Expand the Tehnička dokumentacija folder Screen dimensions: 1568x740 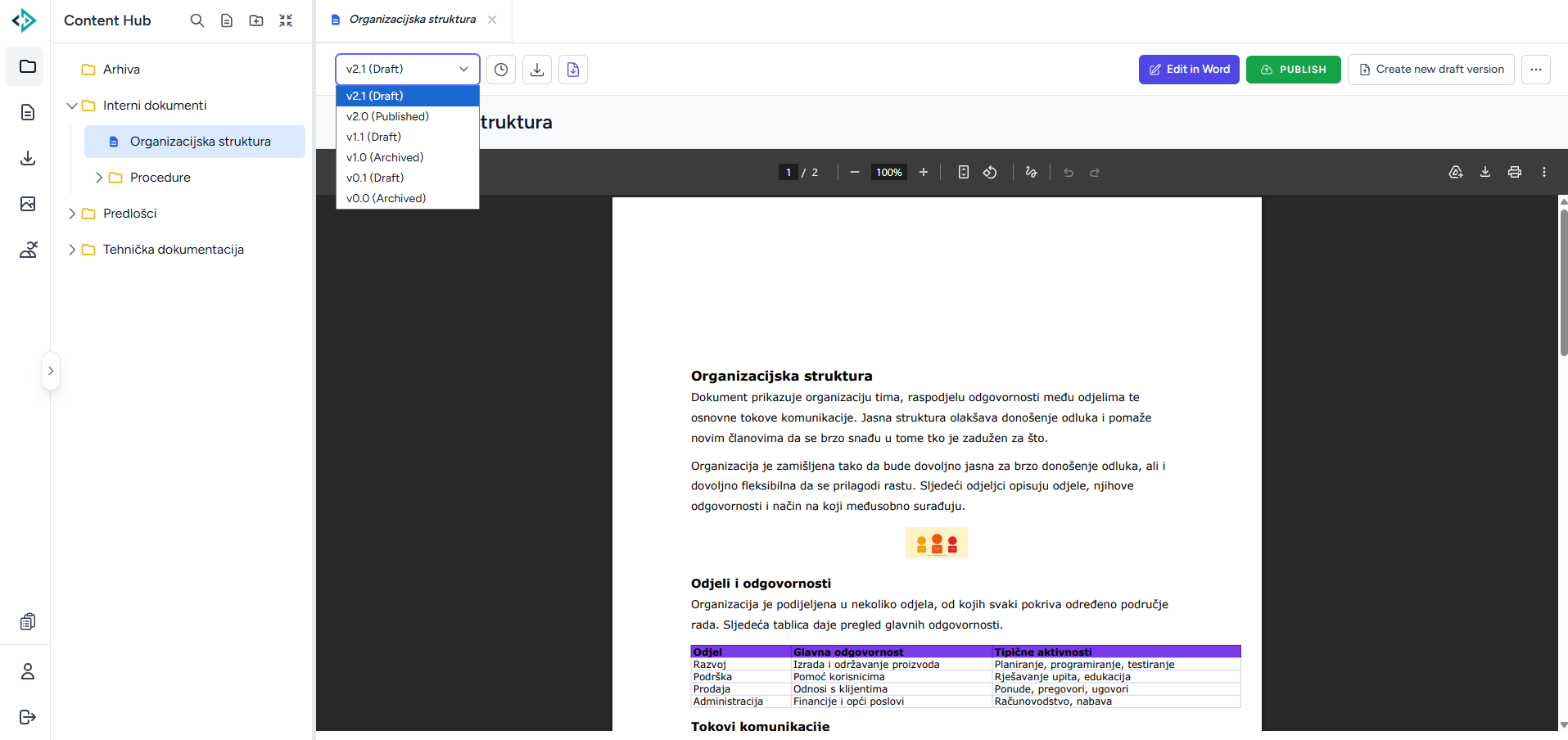[72, 250]
